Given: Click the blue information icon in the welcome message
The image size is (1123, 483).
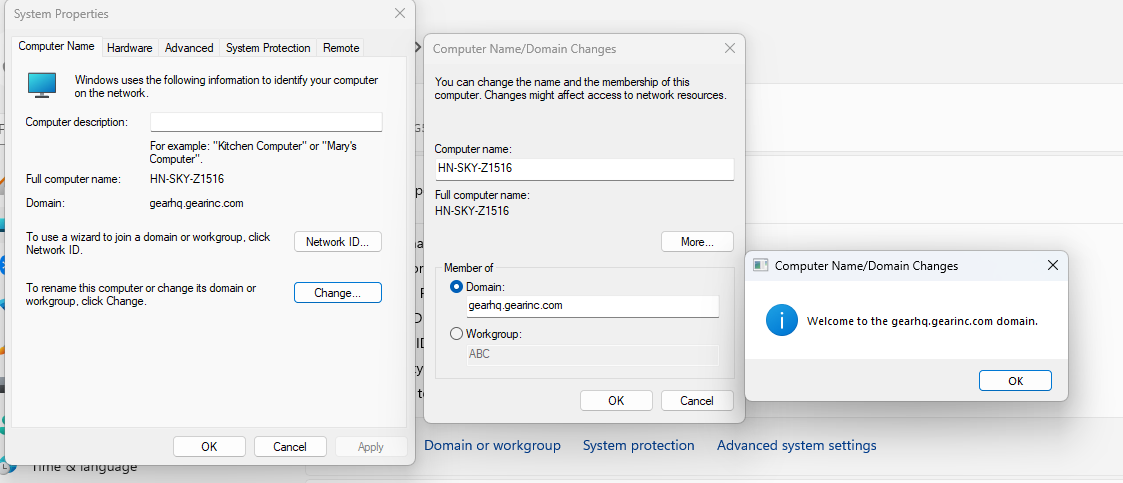Looking at the screenshot, I should click(781, 320).
